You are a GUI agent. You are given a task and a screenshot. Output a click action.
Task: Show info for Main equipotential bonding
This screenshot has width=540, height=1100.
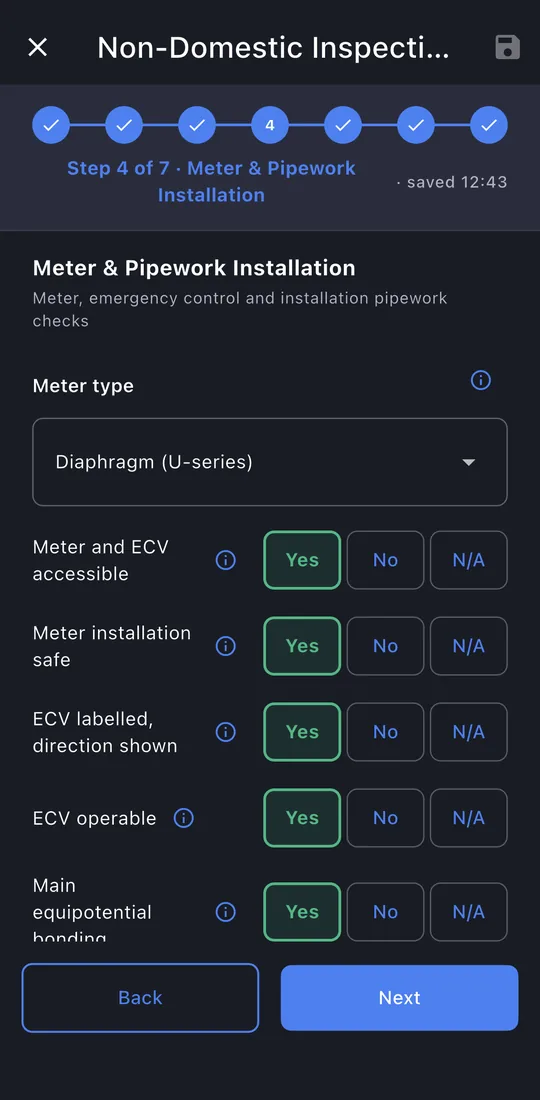coord(225,911)
